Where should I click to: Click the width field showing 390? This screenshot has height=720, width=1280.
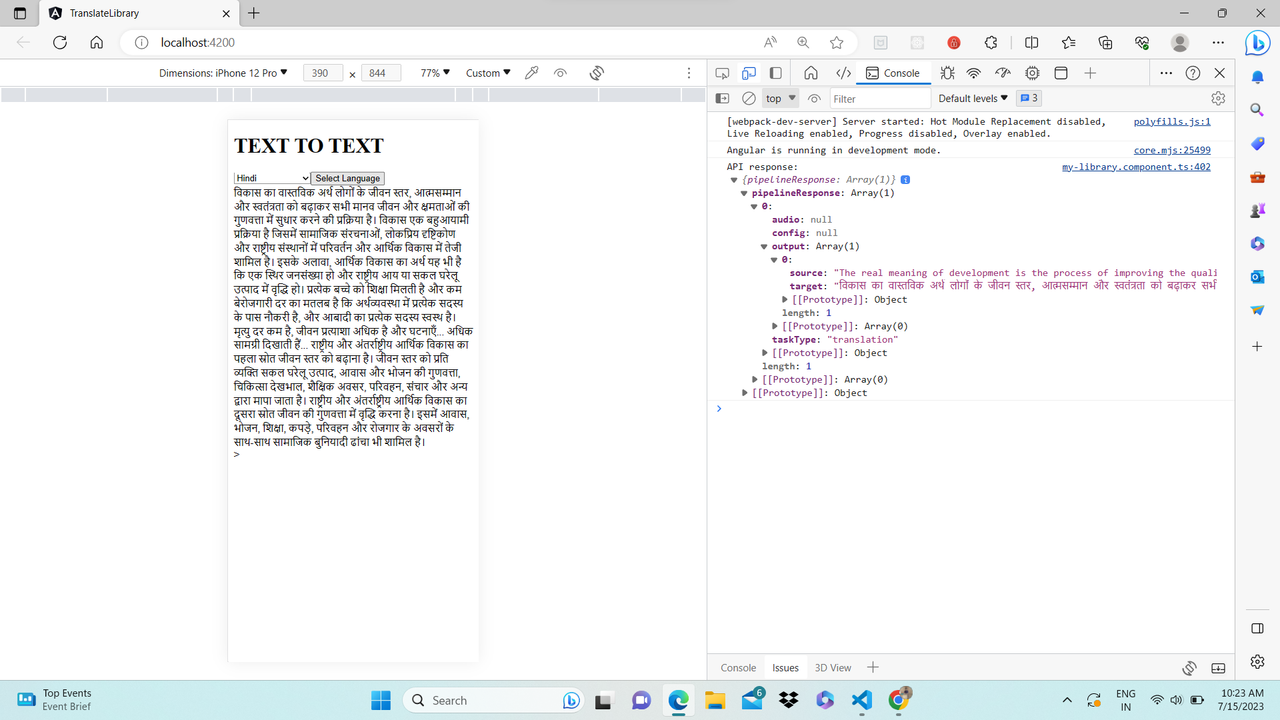click(321, 73)
